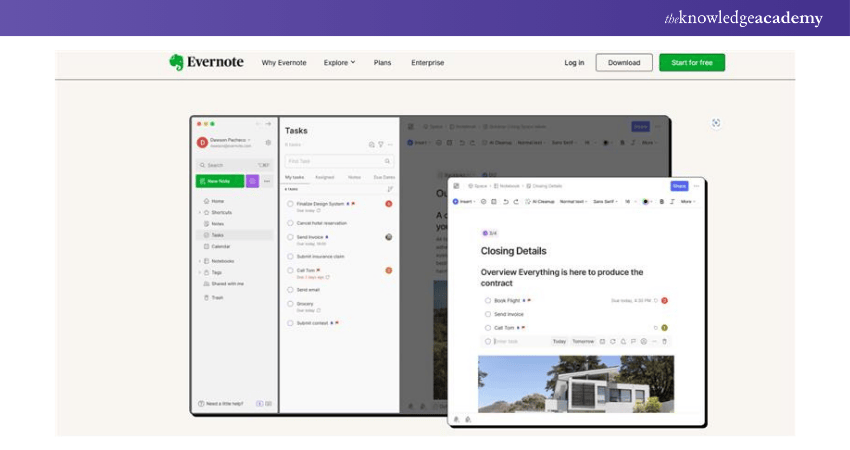Open the Explore dropdown in navigation
Screen dimensions: 850x450
pyautogui.click(x=339, y=62)
